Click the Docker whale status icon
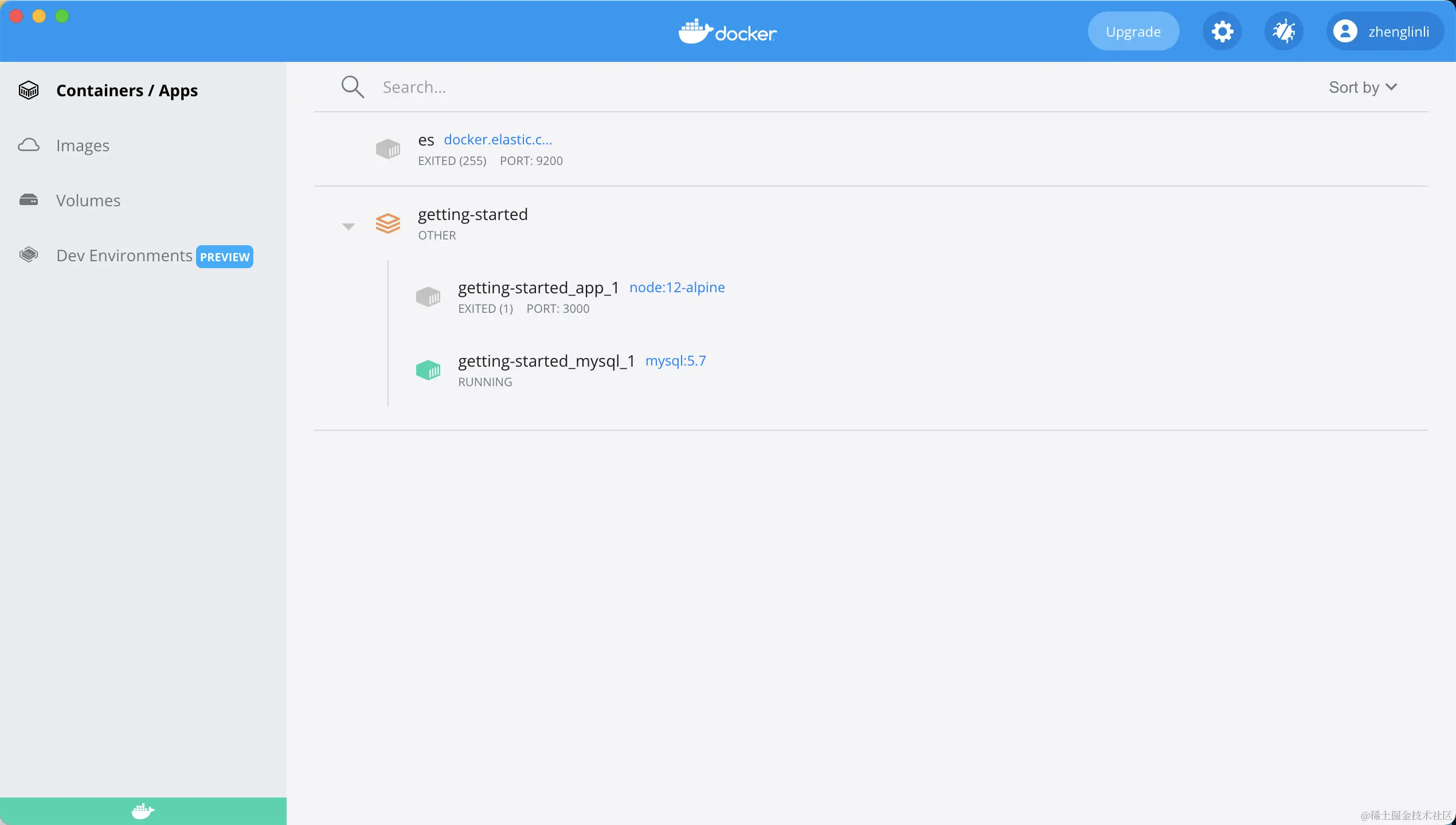This screenshot has width=1456, height=825. [143, 811]
